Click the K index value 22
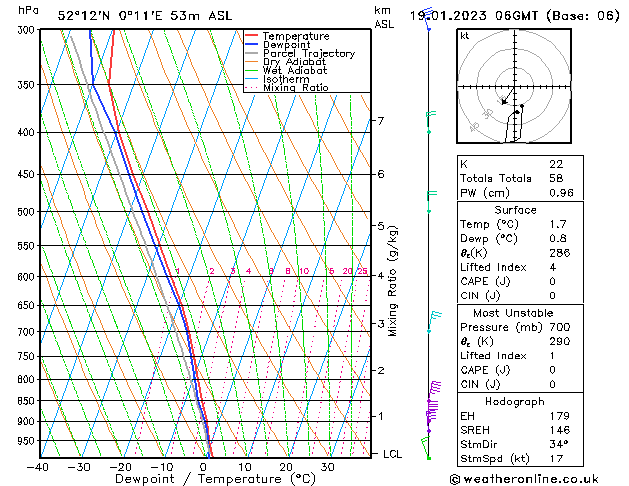The height and width of the screenshot is (486, 629). coord(556,164)
